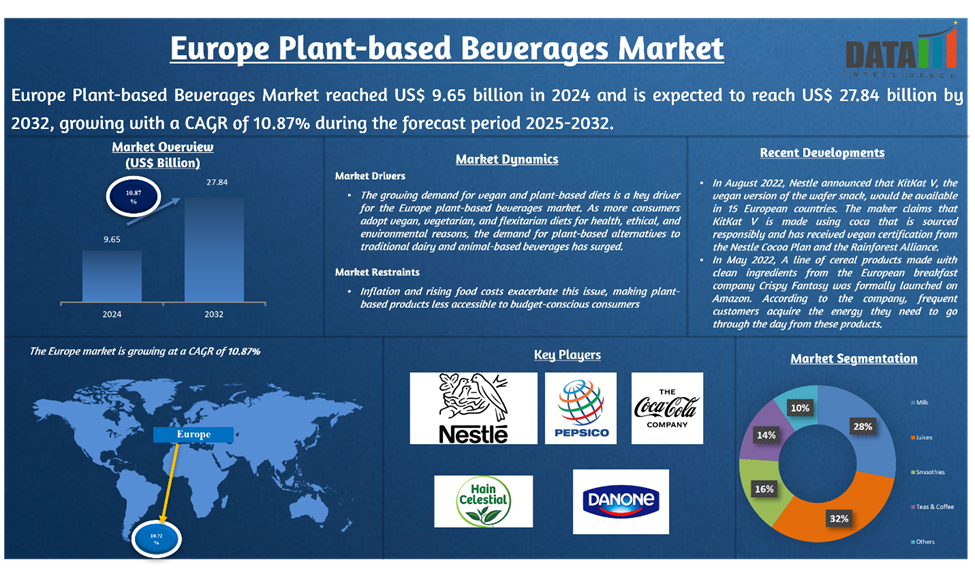Viewport: 975px width, 569px height.
Task: Click the Europe label on the map
Action: [x=193, y=434]
